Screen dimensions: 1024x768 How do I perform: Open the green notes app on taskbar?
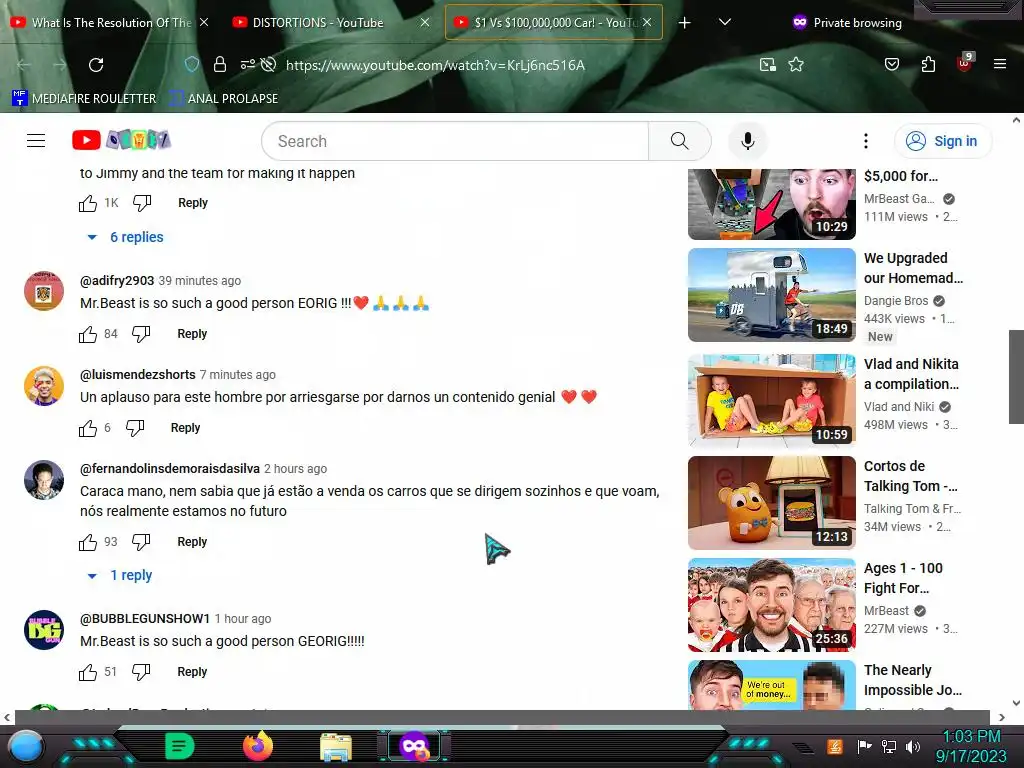click(x=180, y=746)
